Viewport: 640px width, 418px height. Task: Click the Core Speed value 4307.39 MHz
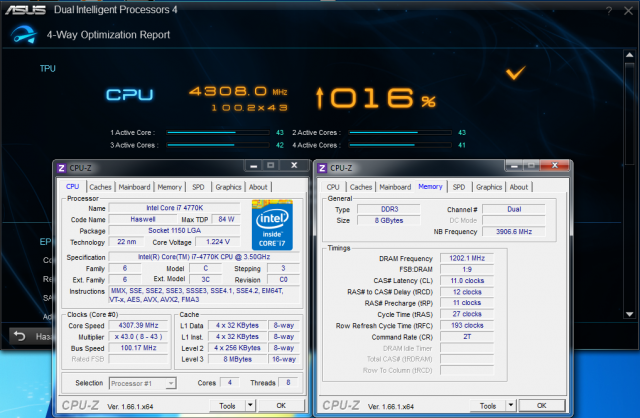point(138,325)
